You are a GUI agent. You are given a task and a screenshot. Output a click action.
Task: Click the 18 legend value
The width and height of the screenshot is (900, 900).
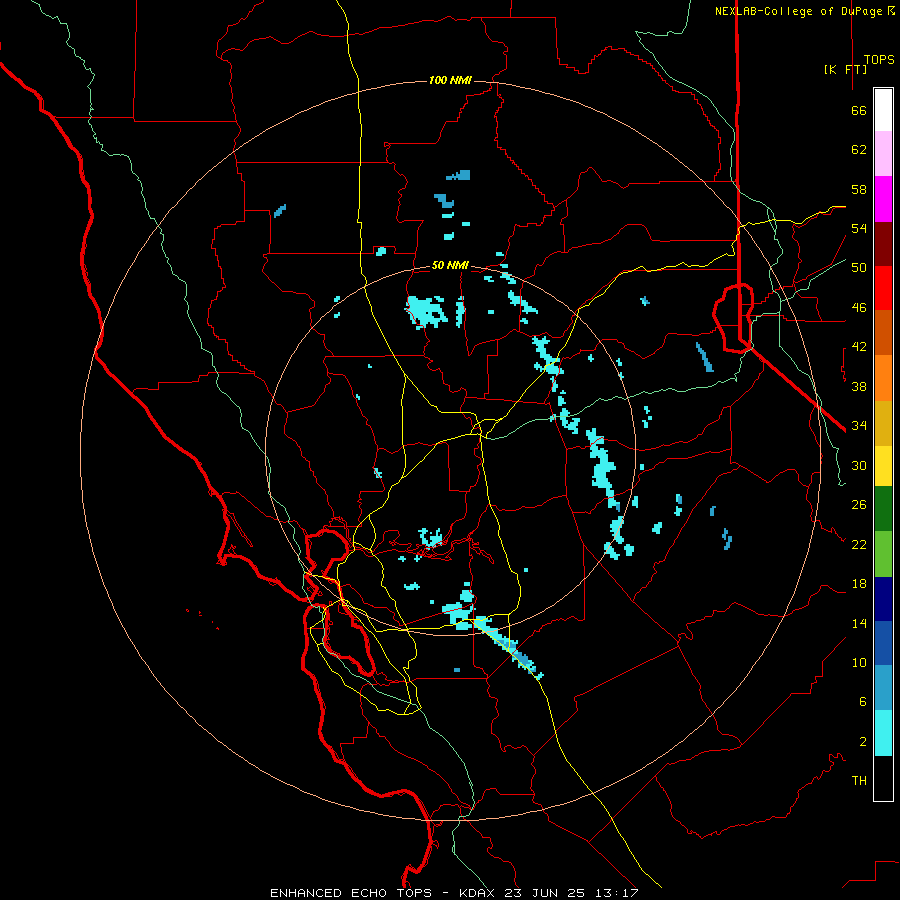click(859, 584)
